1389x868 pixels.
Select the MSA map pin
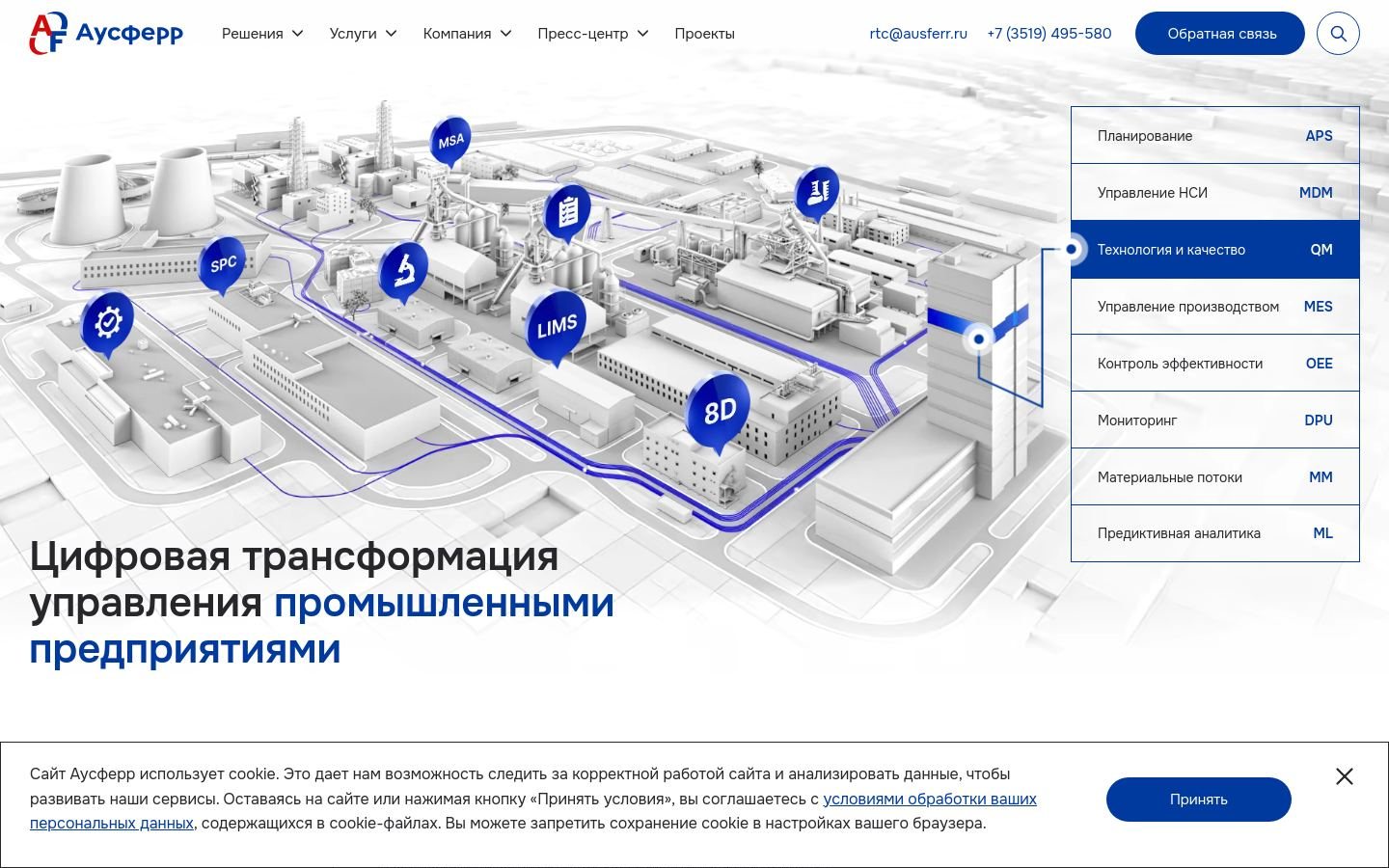[x=450, y=142]
